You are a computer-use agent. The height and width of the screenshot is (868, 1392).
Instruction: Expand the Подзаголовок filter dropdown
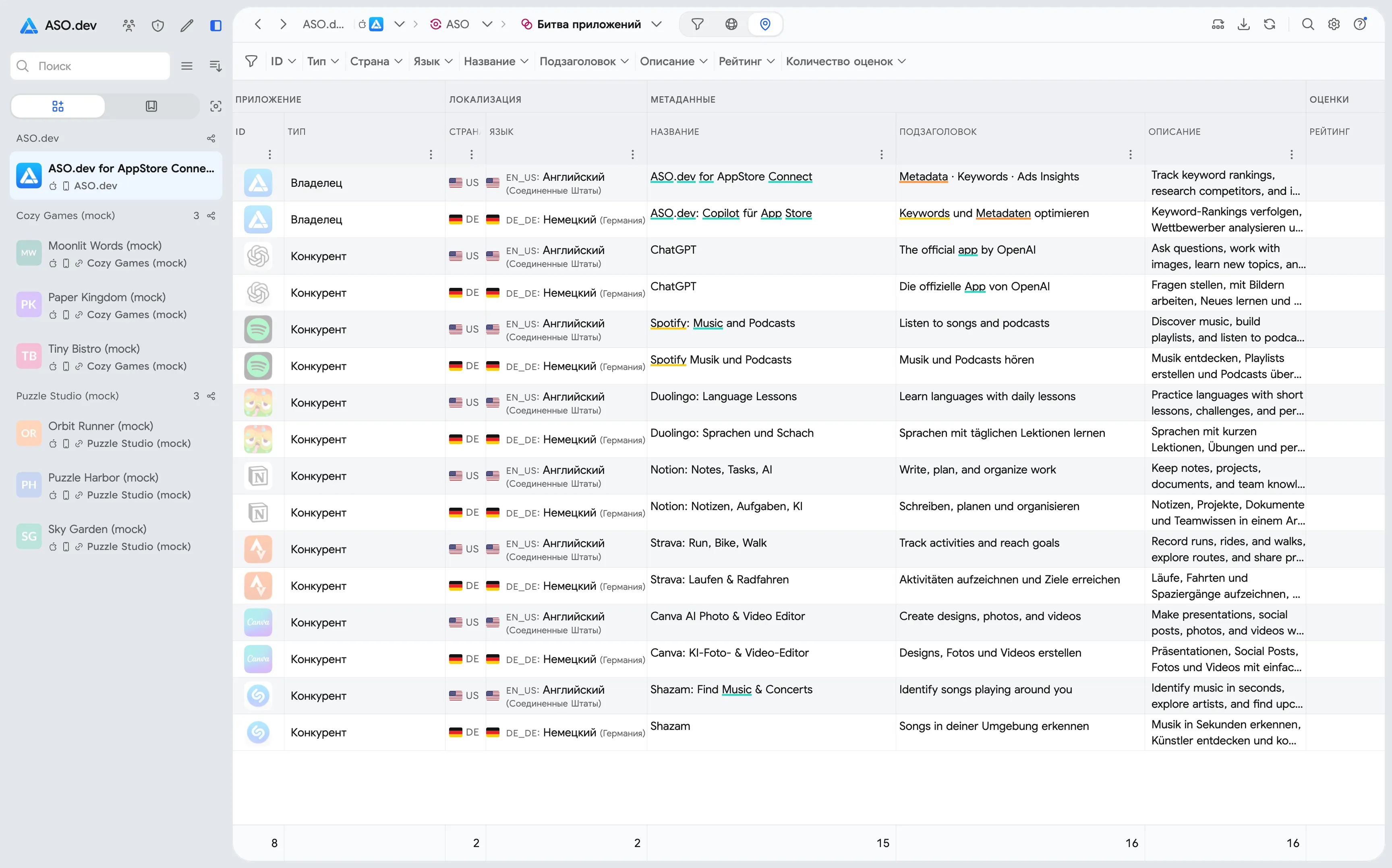[584, 62]
